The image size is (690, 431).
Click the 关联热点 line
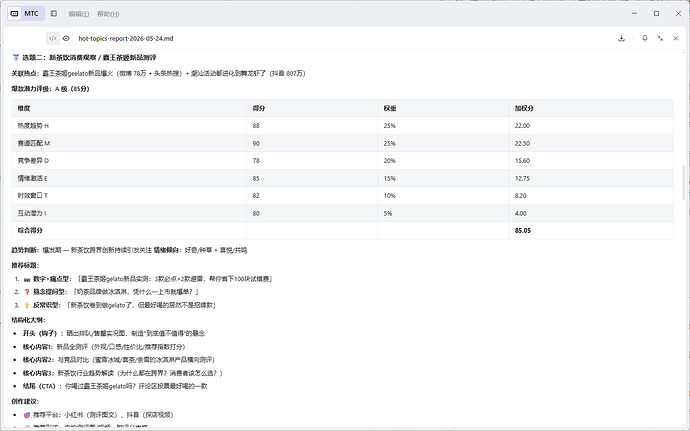158,73
